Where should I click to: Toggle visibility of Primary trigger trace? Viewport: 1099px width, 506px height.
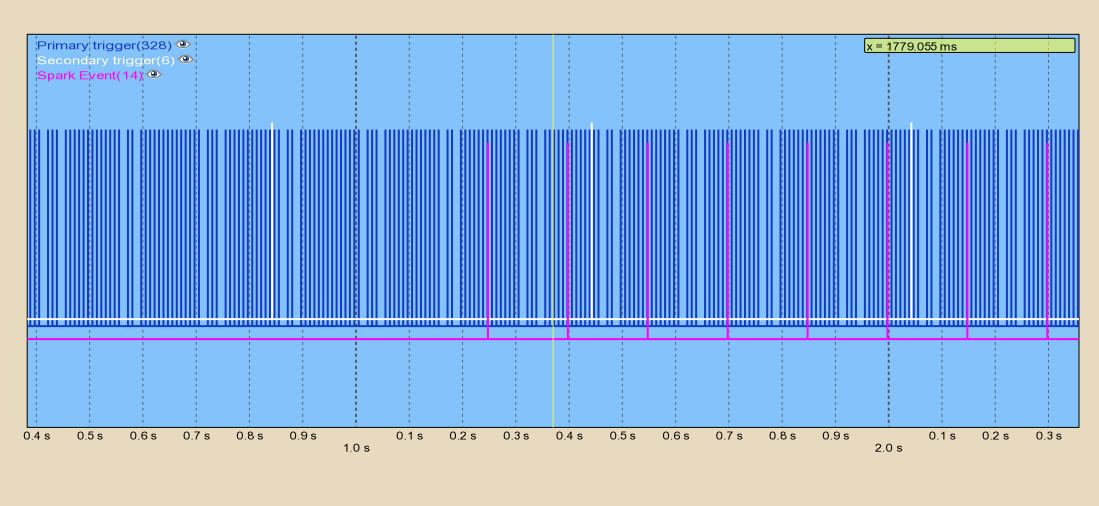click(x=182, y=45)
